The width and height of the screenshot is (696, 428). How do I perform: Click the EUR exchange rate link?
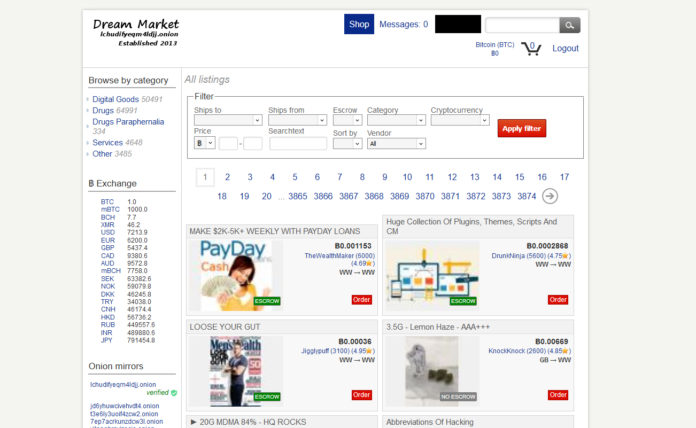[x=107, y=240]
